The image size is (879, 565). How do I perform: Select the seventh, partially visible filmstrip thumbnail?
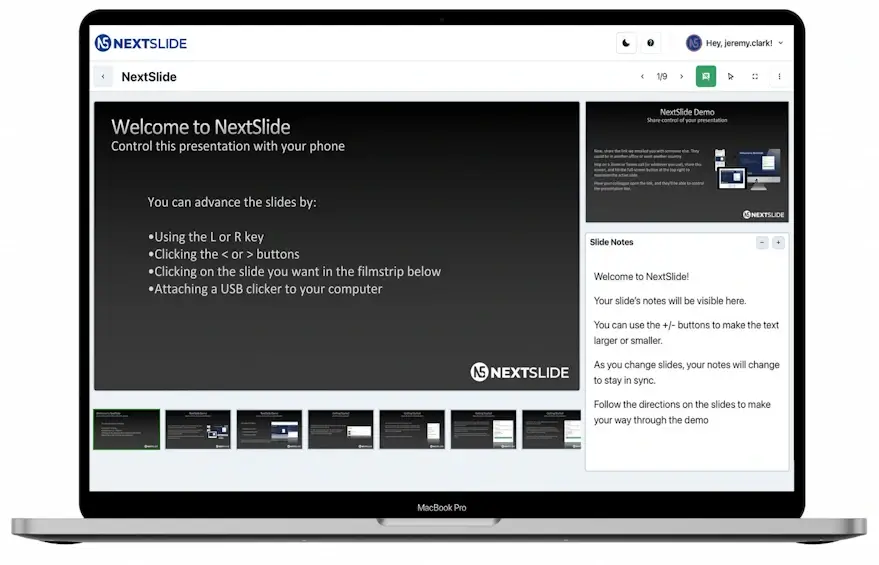[x=552, y=429]
